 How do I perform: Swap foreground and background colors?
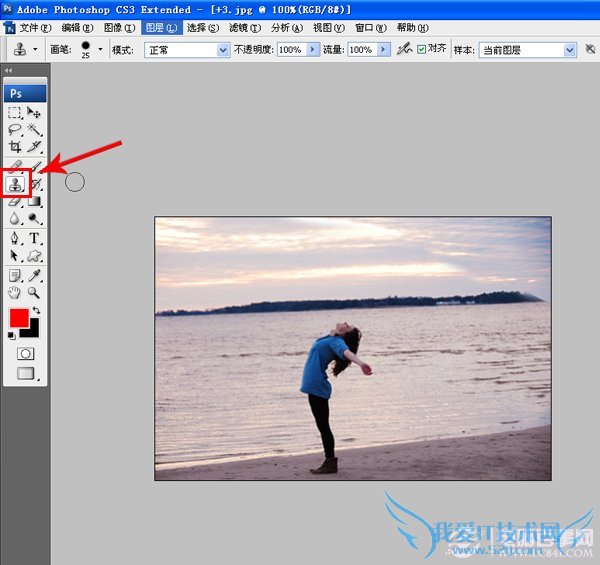pyautogui.click(x=36, y=311)
